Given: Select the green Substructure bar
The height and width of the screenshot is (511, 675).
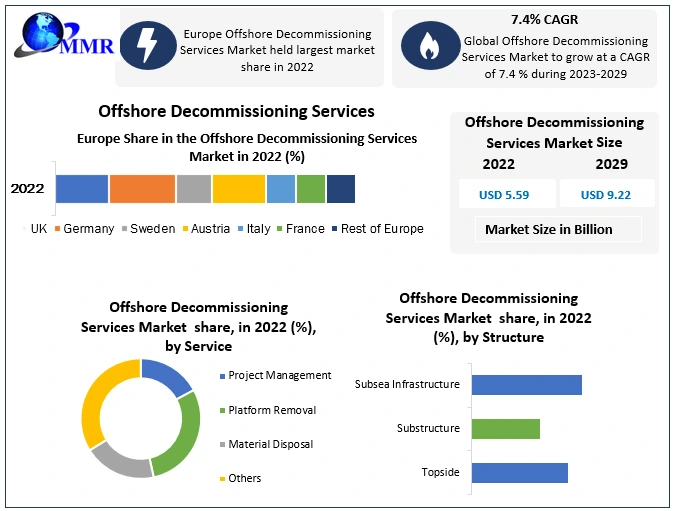Looking at the screenshot, I should click(x=505, y=428).
